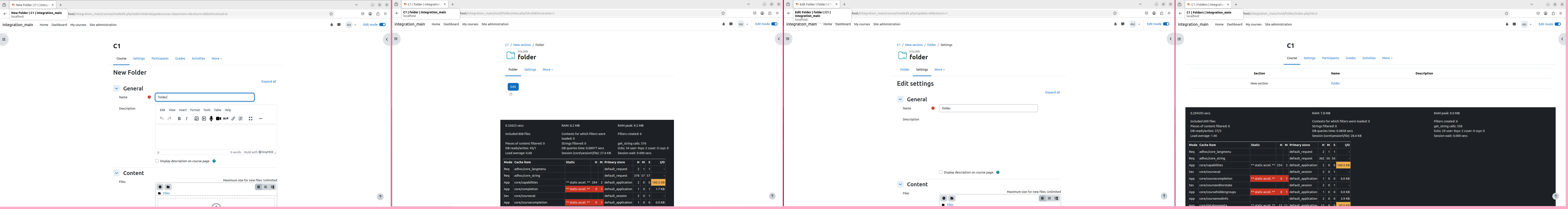Bookmark page star in folder view window

tap(723, 13)
